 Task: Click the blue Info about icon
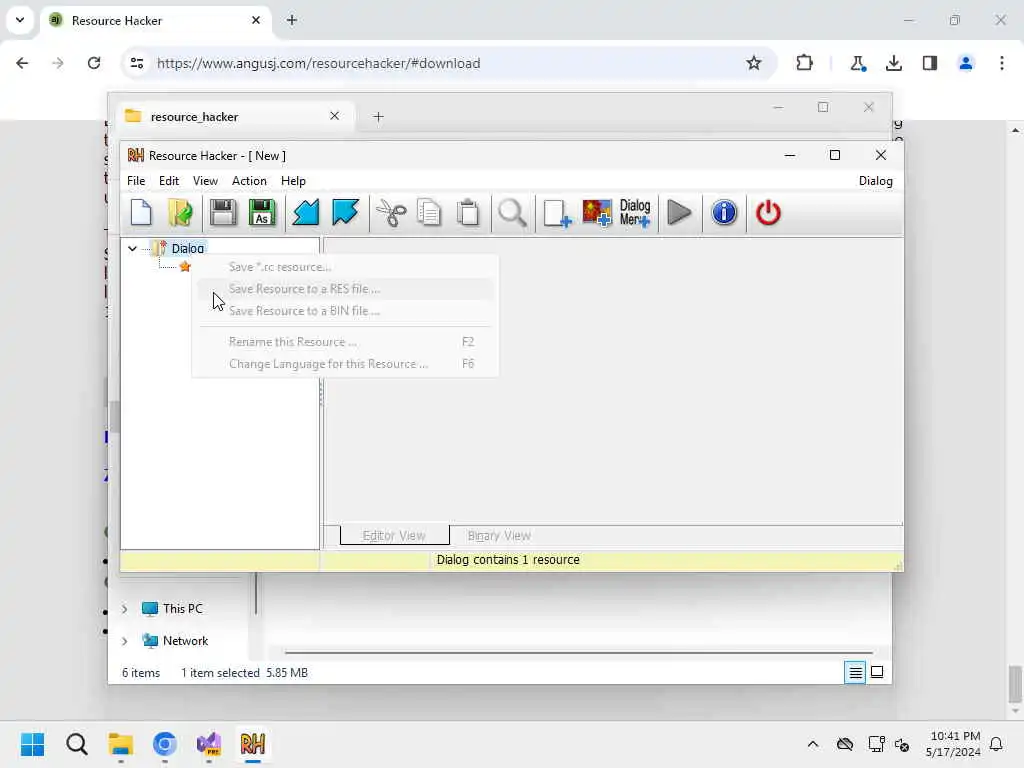724,213
